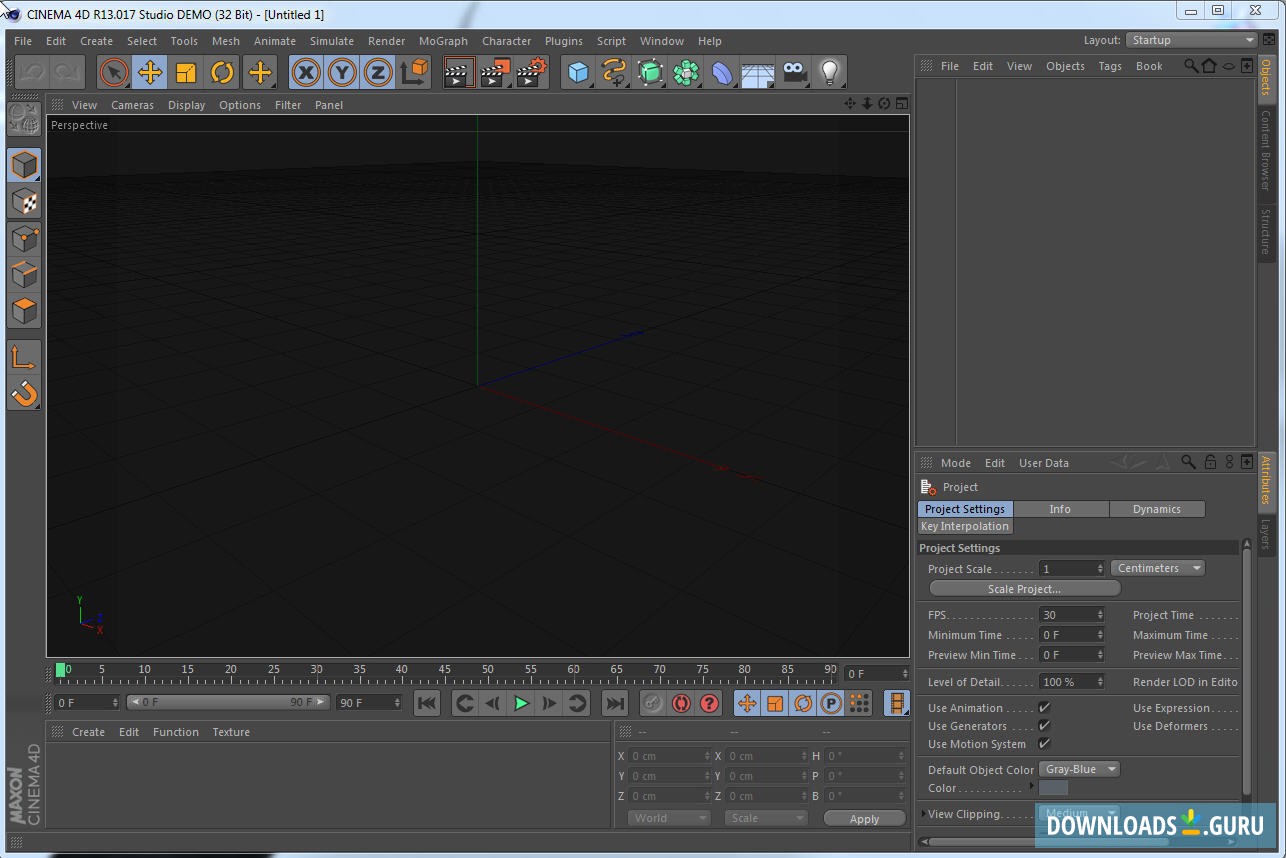Toggle the X-axis lock
This screenshot has height=858, width=1286.
(306, 73)
